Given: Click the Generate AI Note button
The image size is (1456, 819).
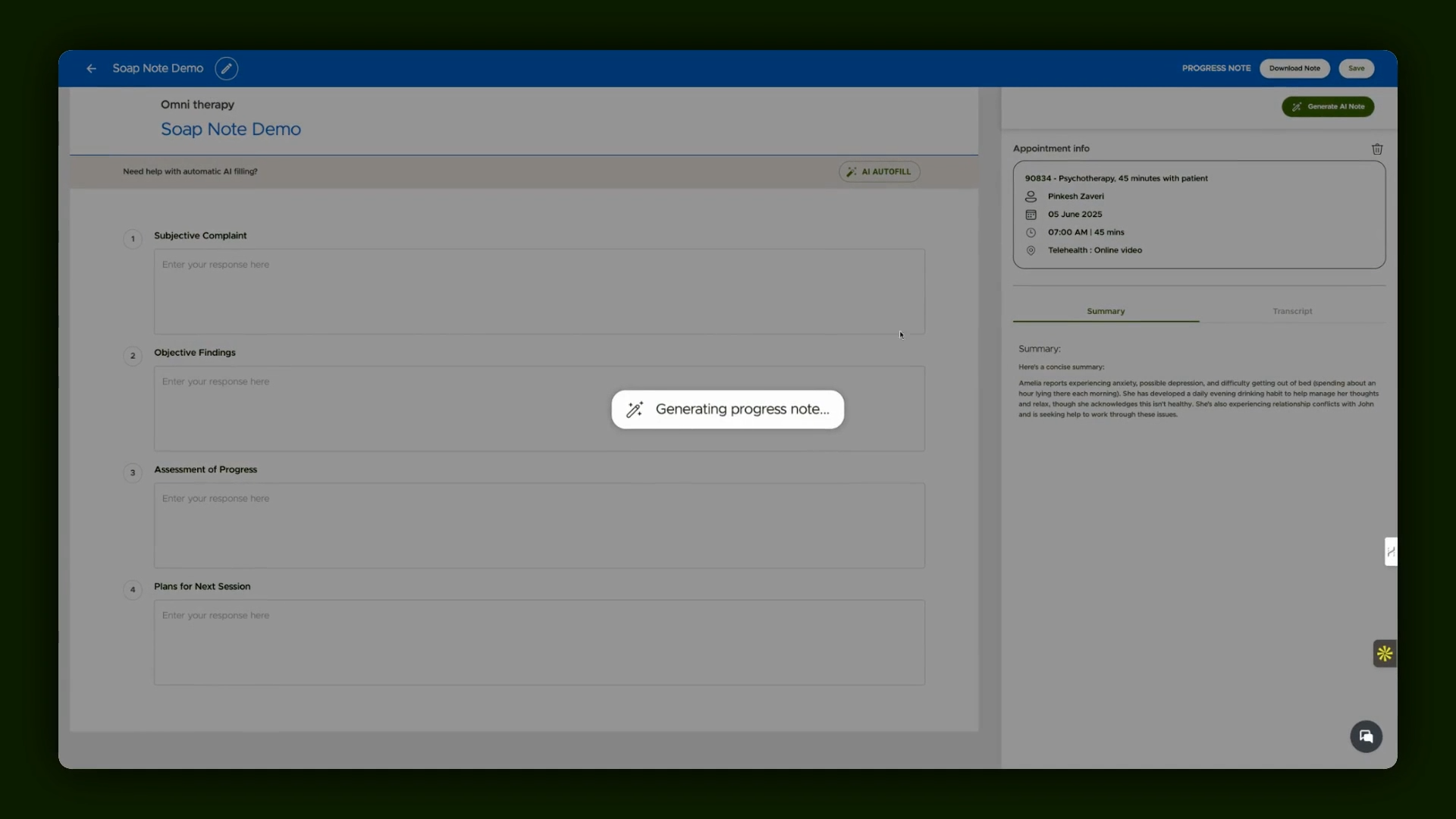Looking at the screenshot, I should (1328, 107).
